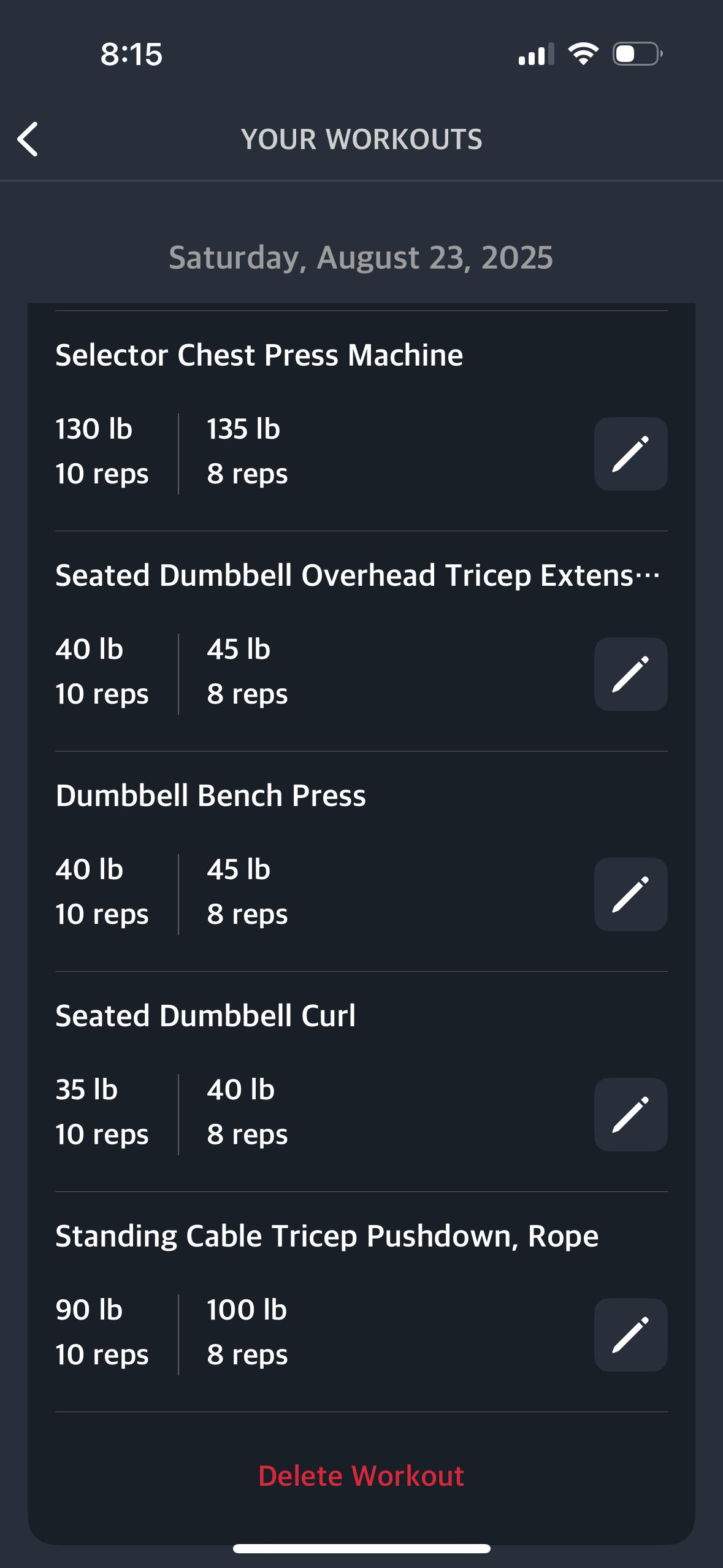Edit Seated Dumbbell Overhead Tricep Extension sets

(630, 674)
